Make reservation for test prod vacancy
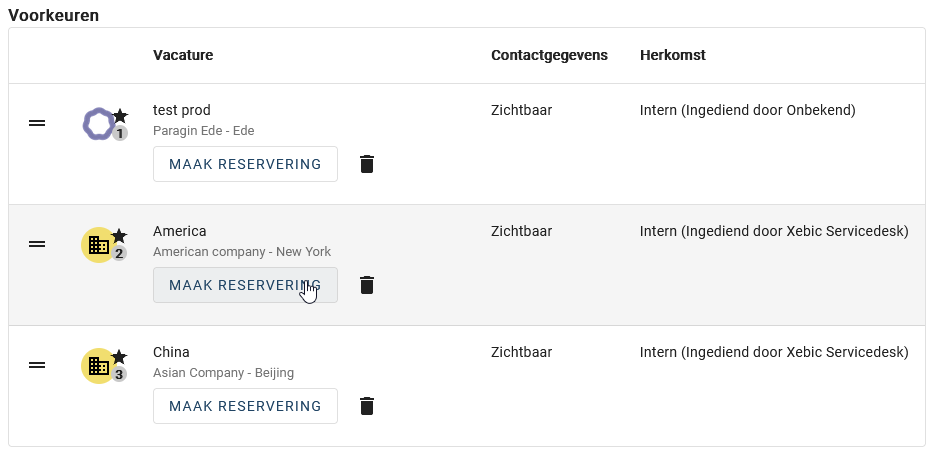The image size is (934, 454). 245,164
